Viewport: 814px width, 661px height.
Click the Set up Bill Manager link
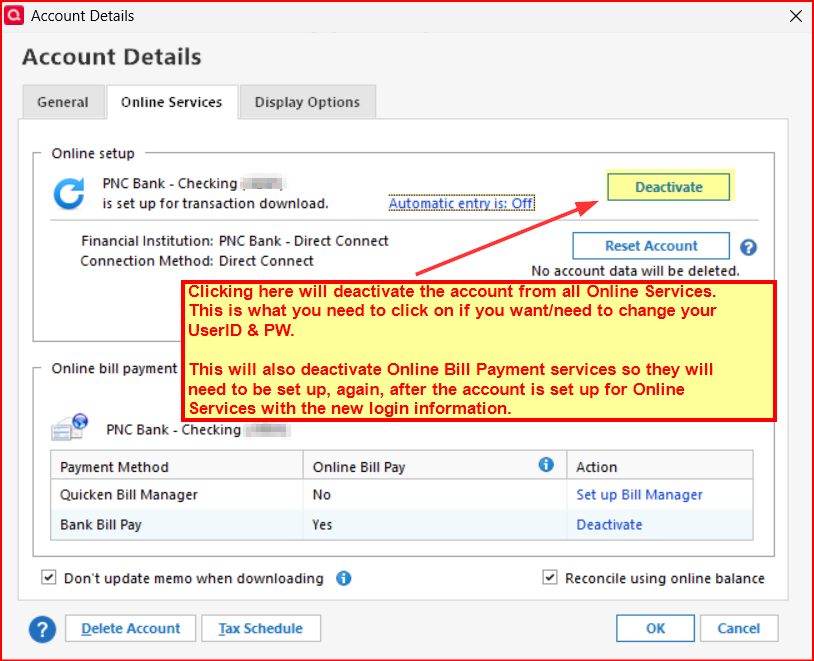point(639,495)
